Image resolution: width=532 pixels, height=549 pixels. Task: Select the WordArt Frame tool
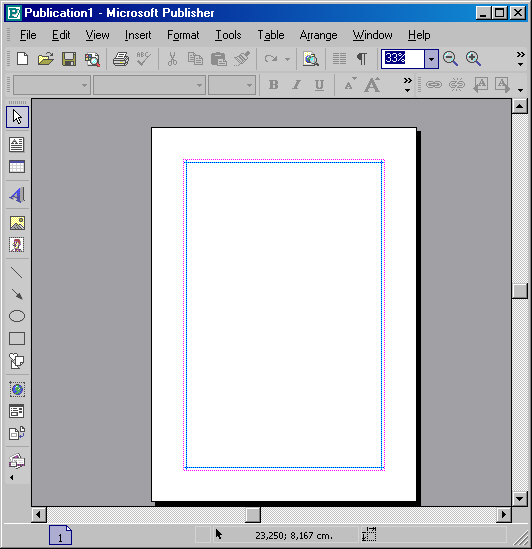click(17, 195)
